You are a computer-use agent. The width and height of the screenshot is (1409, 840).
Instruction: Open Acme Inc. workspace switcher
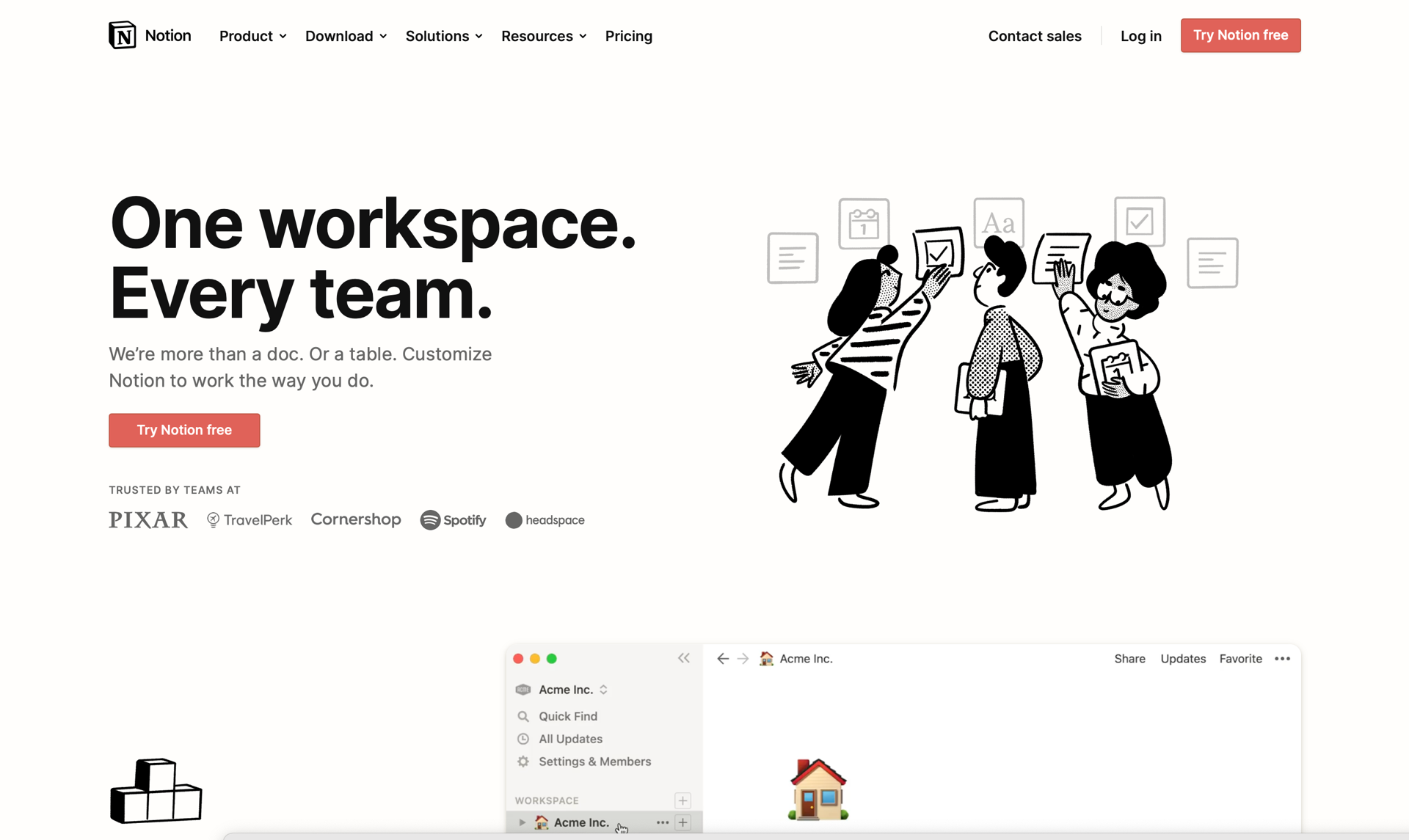point(562,690)
